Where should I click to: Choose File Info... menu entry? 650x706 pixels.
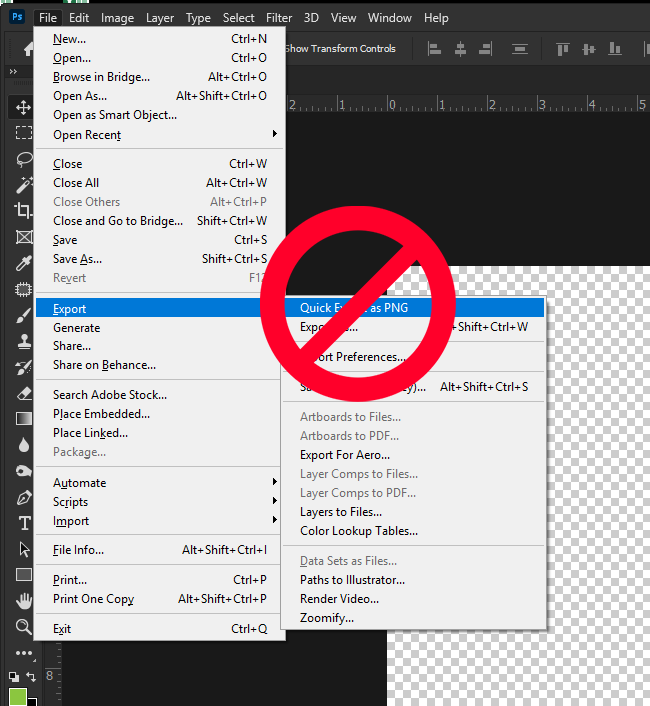click(x=160, y=550)
